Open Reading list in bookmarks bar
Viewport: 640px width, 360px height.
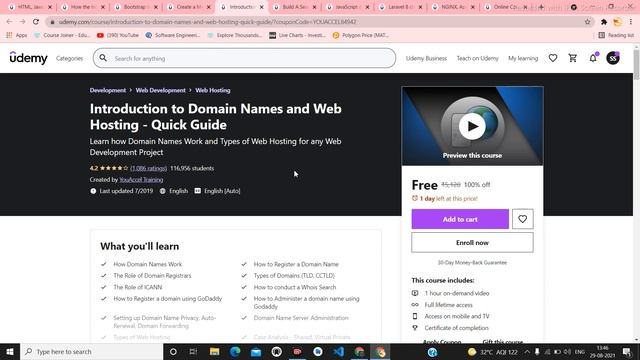pyautogui.click(x=616, y=36)
